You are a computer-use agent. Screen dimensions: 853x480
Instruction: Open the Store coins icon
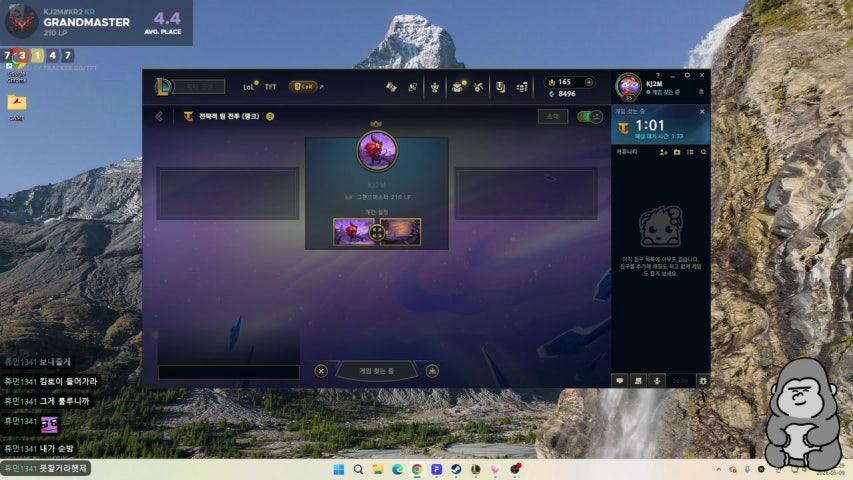point(522,87)
